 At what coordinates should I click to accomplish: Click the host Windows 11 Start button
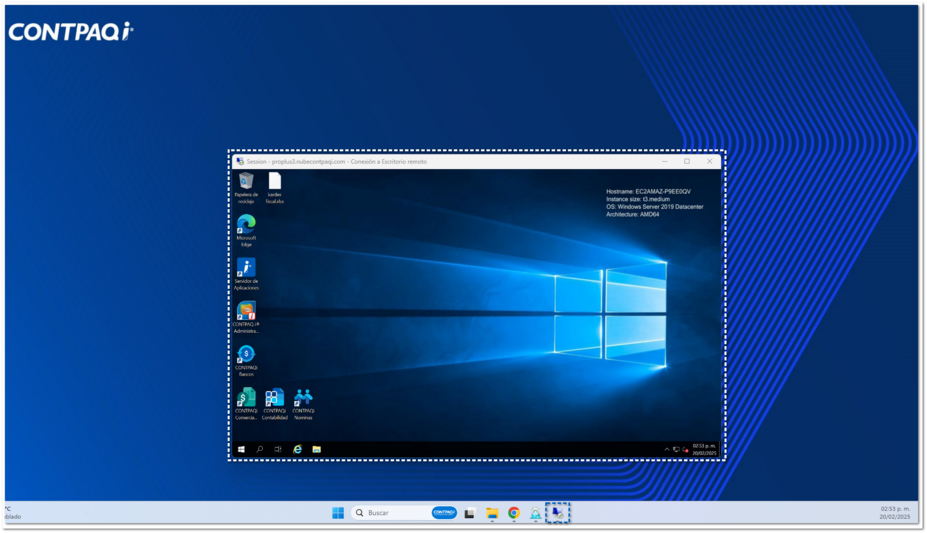pyautogui.click(x=338, y=513)
